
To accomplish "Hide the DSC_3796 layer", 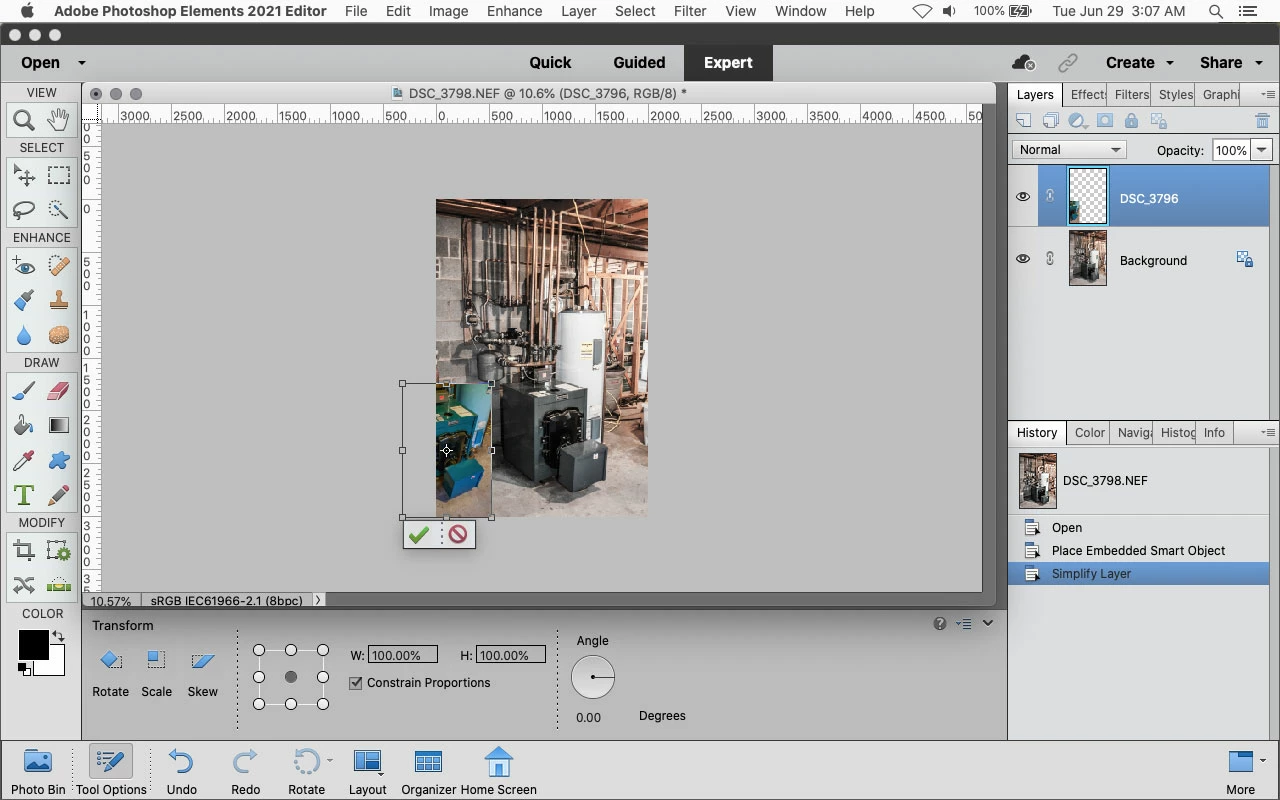I will click(1022, 197).
